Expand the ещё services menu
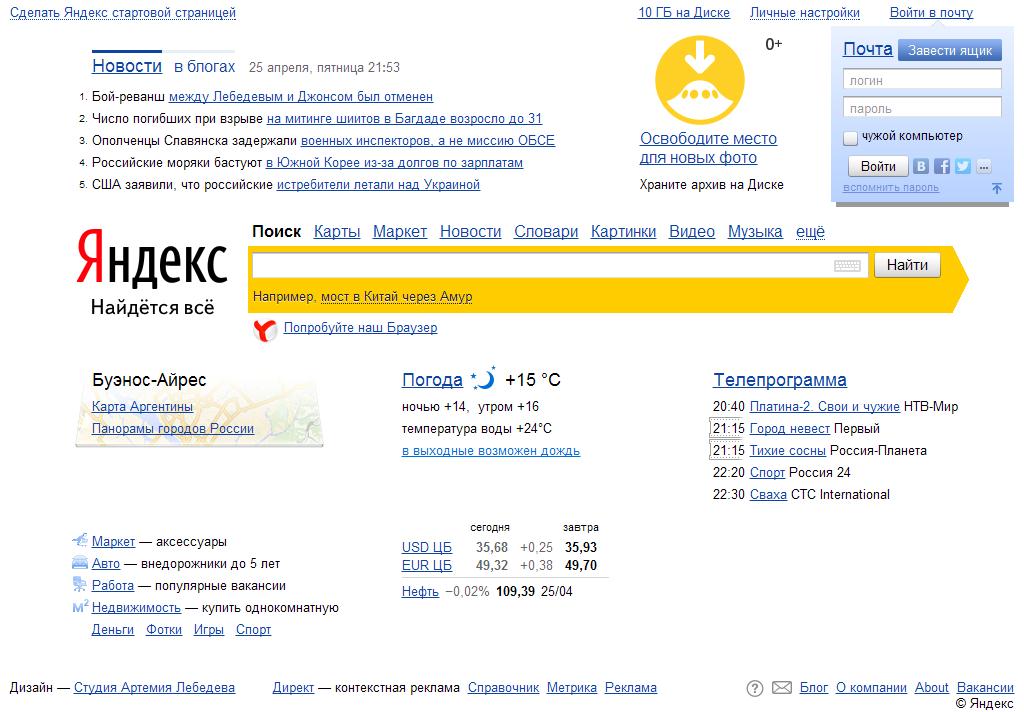1024x712 pixels. click(810, 232)
